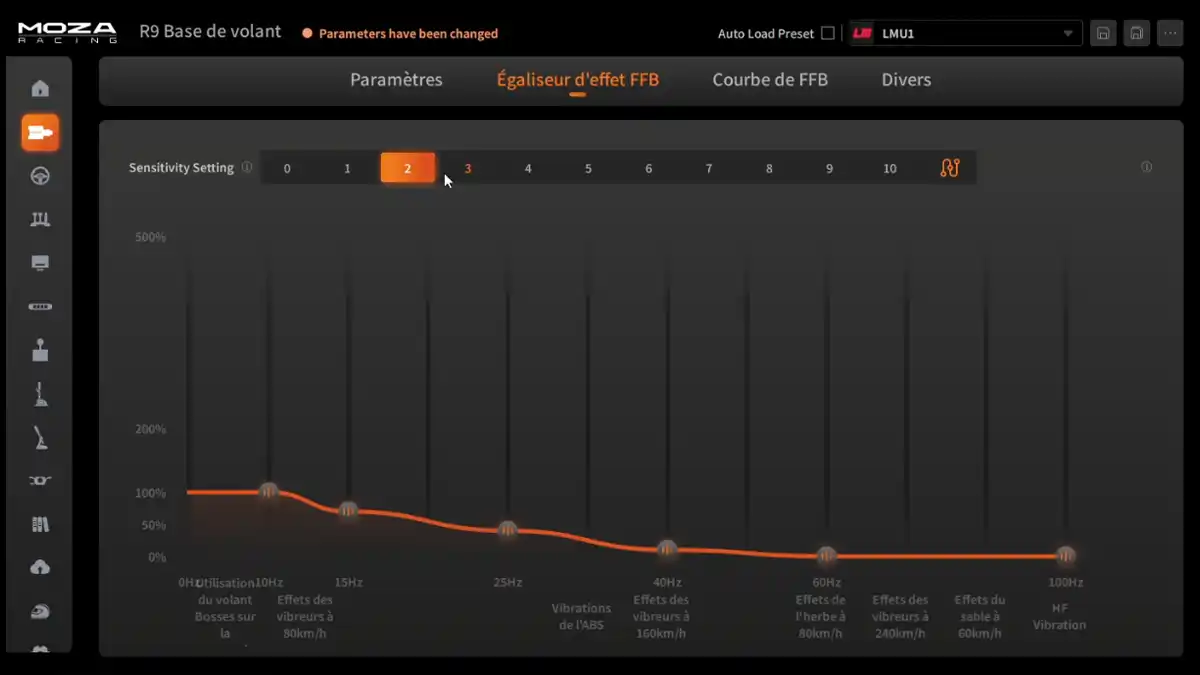Click the custom curve icon after sensitivity 10
This screenshot has height=675, width=1200.
pos(950,168)
